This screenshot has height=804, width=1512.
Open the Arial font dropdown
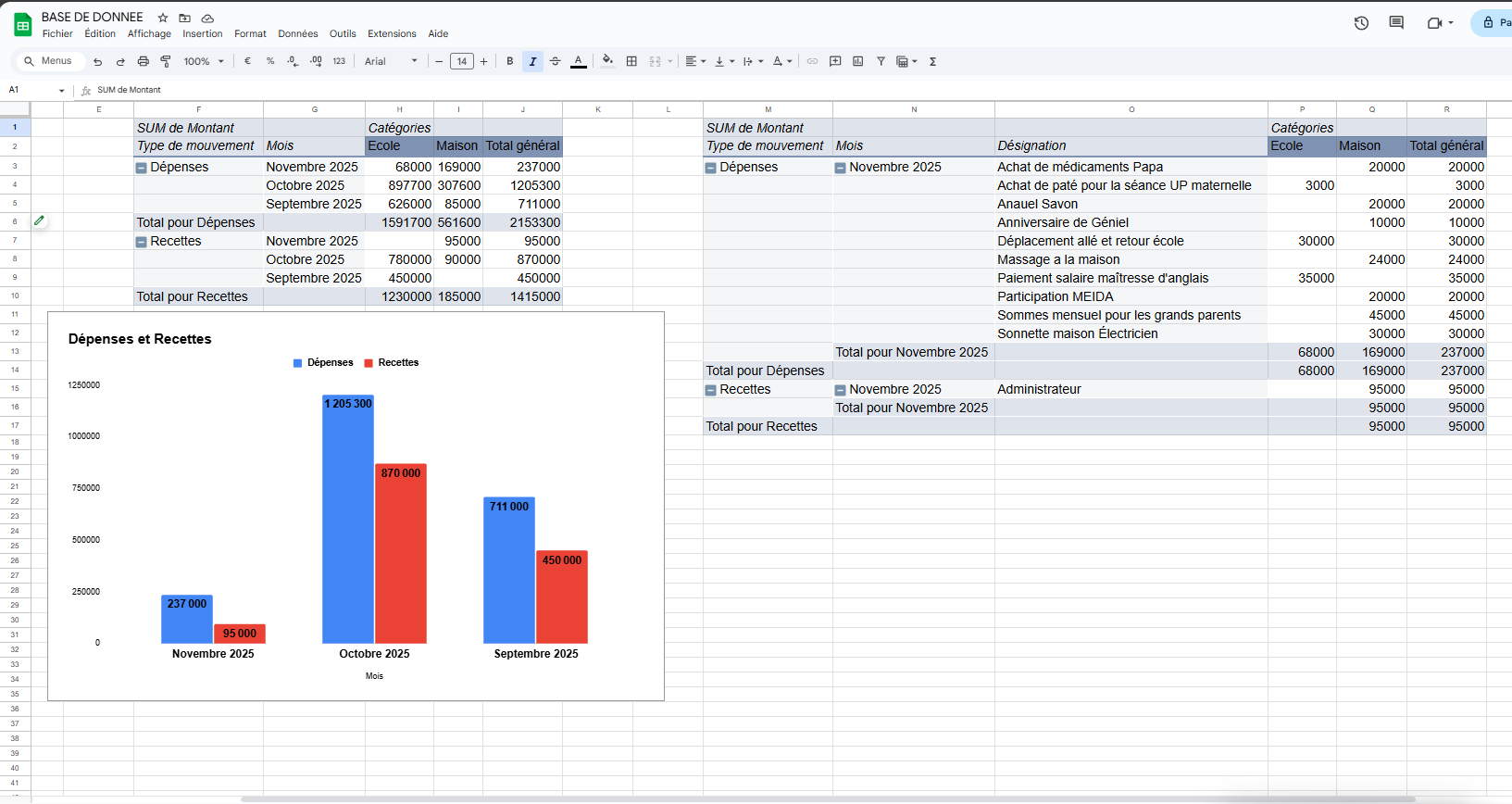tap(391, 61)
